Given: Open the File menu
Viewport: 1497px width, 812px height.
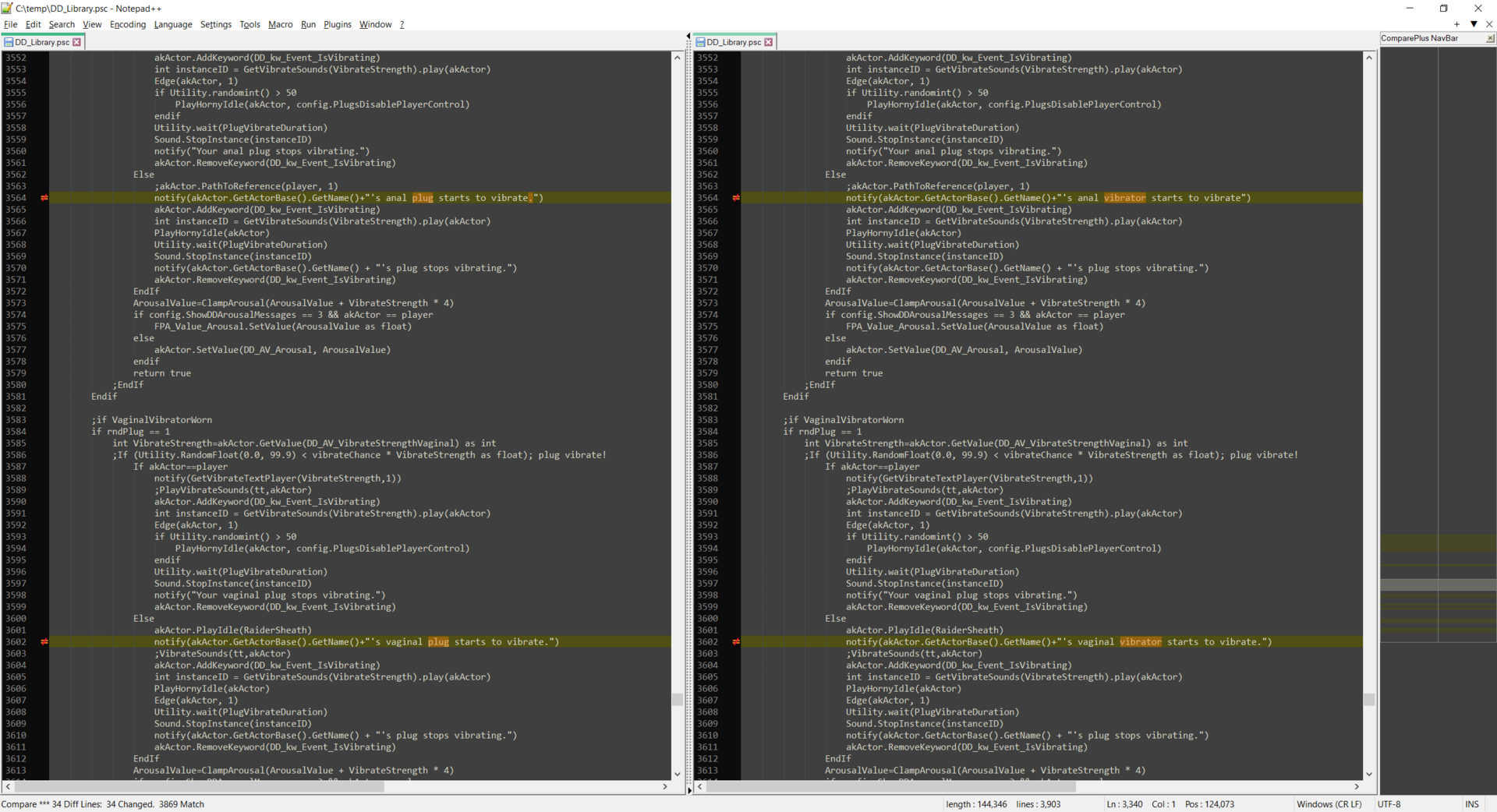Looking at the screenshot, I should click(10, 24).
